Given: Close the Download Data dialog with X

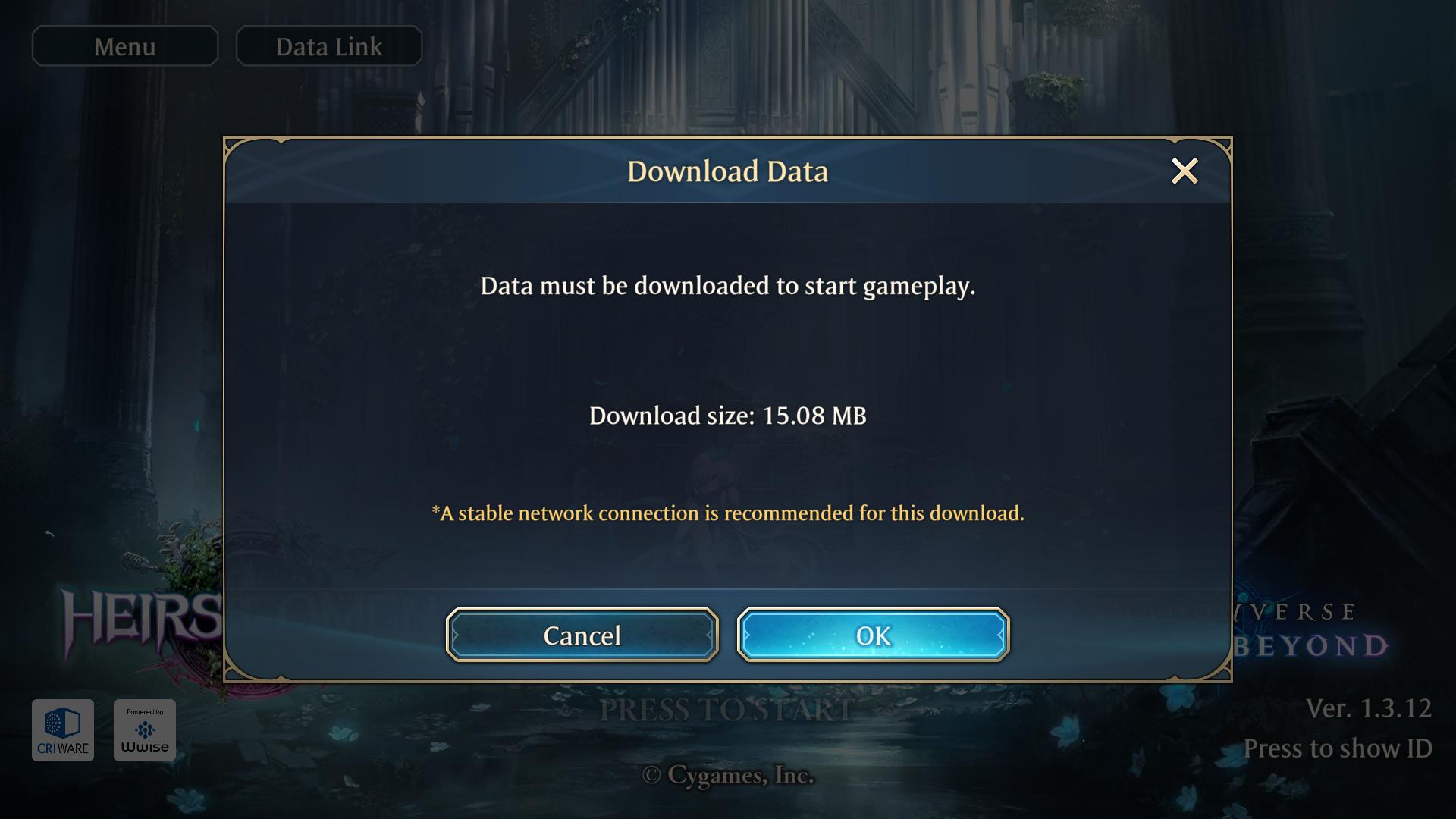Looking at the screenshot, I should point(1185,171).
